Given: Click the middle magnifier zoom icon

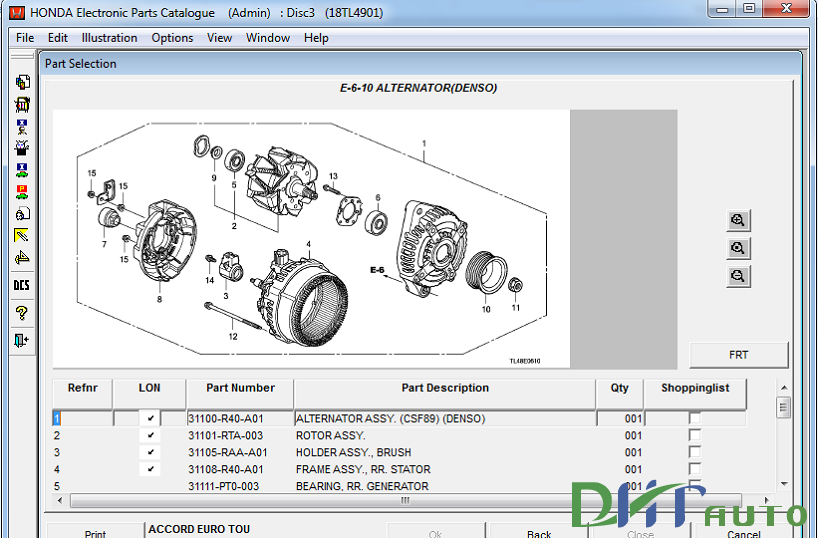Looking at the screenshot, I should click(x=738, y=248).
